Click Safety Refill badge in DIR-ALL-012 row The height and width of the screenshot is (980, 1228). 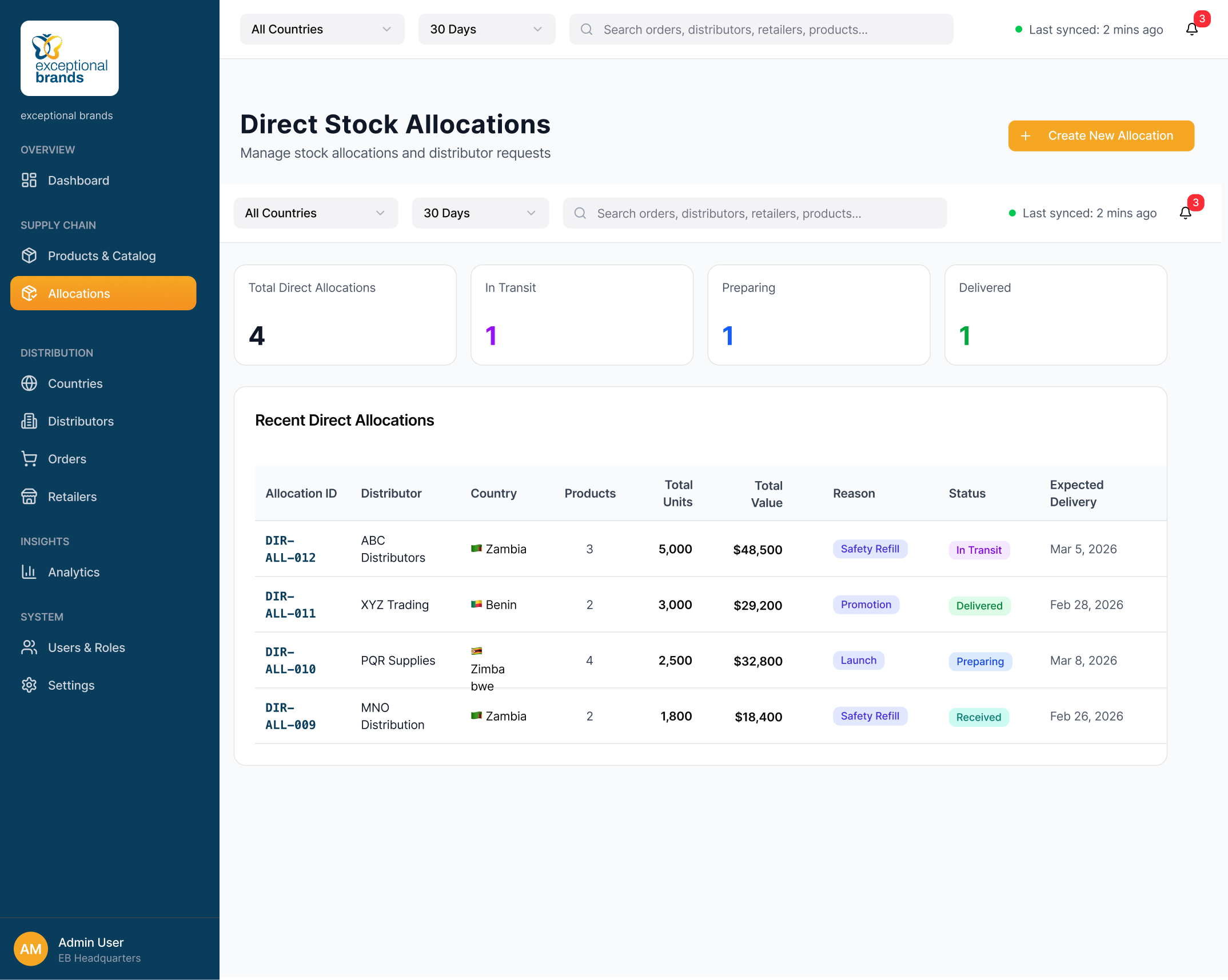(x=870, y=549)
